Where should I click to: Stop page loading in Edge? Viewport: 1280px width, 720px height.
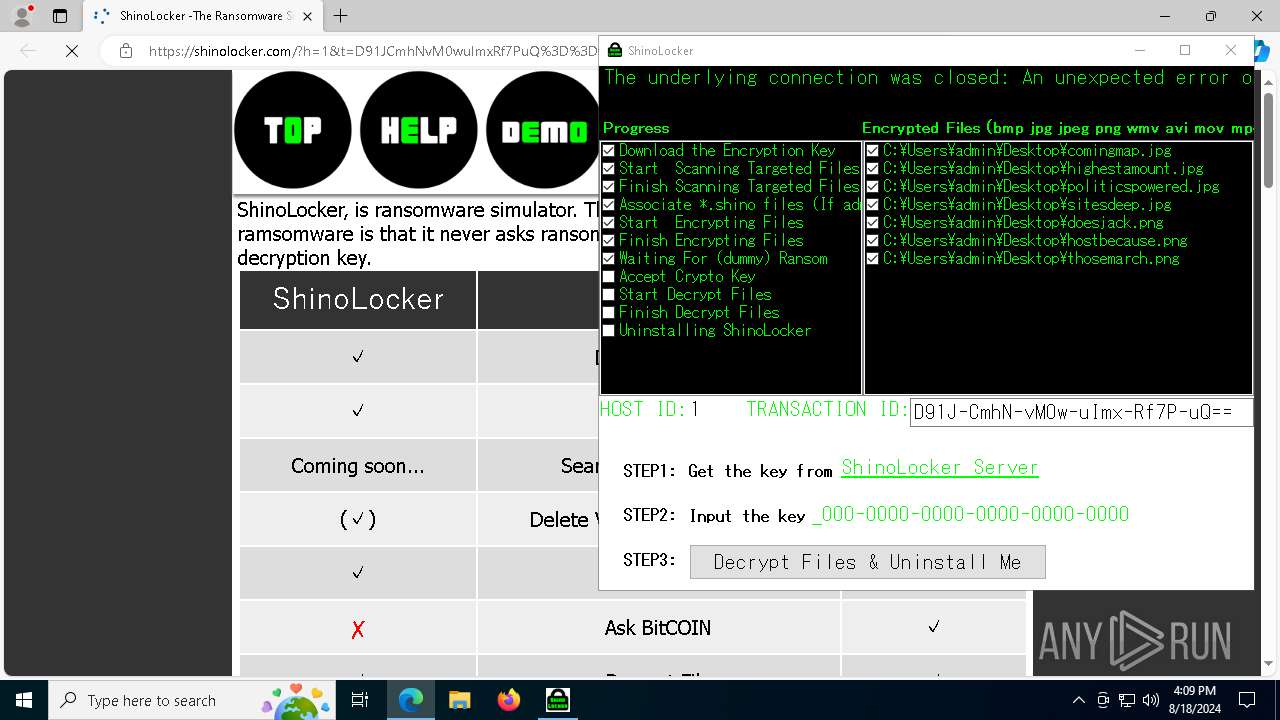pyautogui.click(x=72, y=51)
